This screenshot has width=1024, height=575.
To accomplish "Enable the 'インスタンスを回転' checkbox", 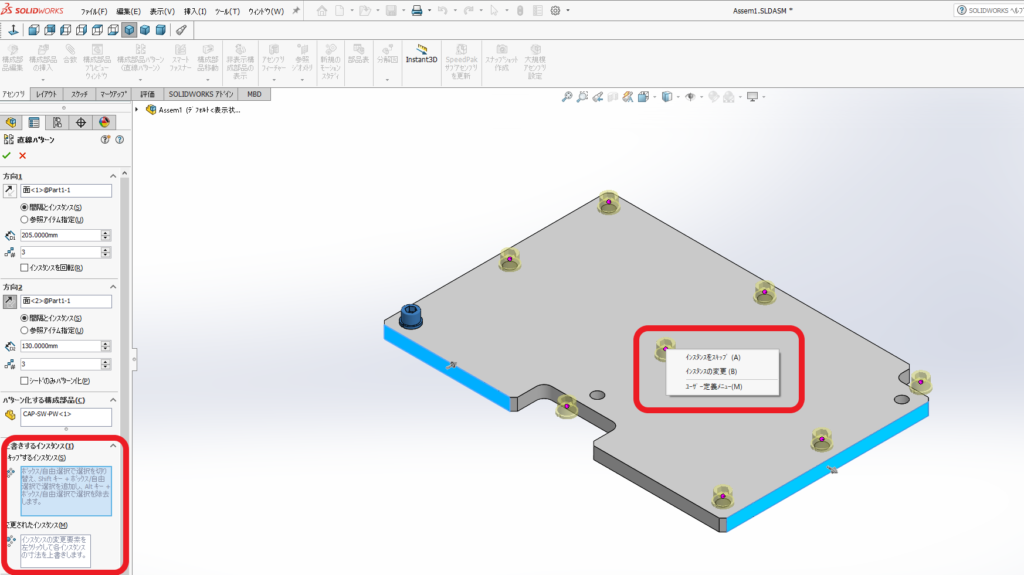I will point(25,267).
